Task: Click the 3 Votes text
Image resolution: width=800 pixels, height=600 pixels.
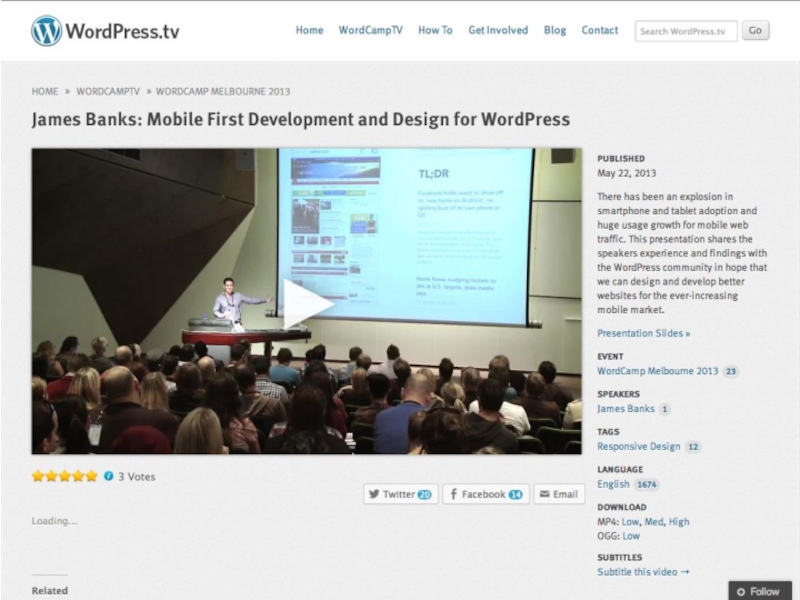Action: click(x=137, y=477)
